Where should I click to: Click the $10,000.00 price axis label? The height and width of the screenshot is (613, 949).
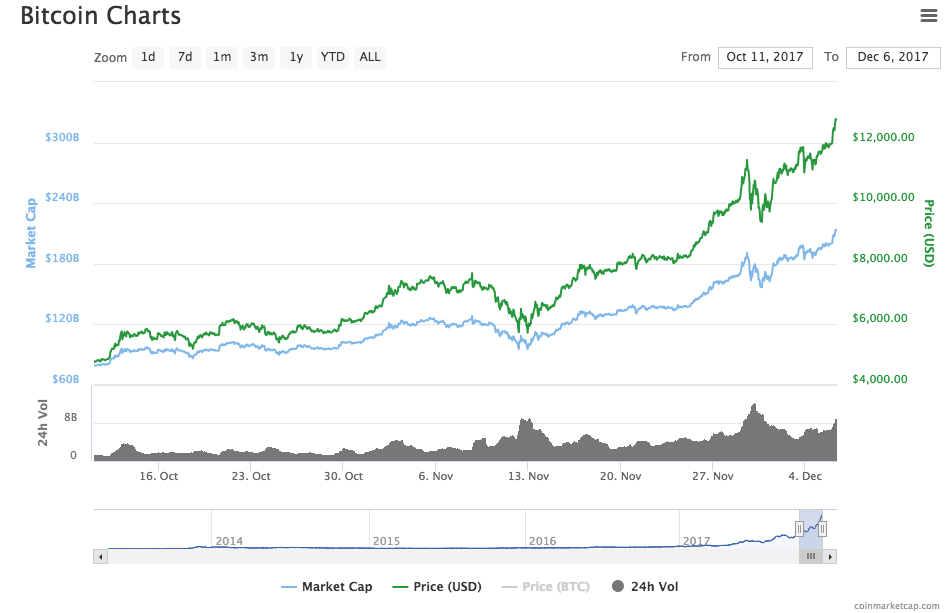[x=883, y=197]
